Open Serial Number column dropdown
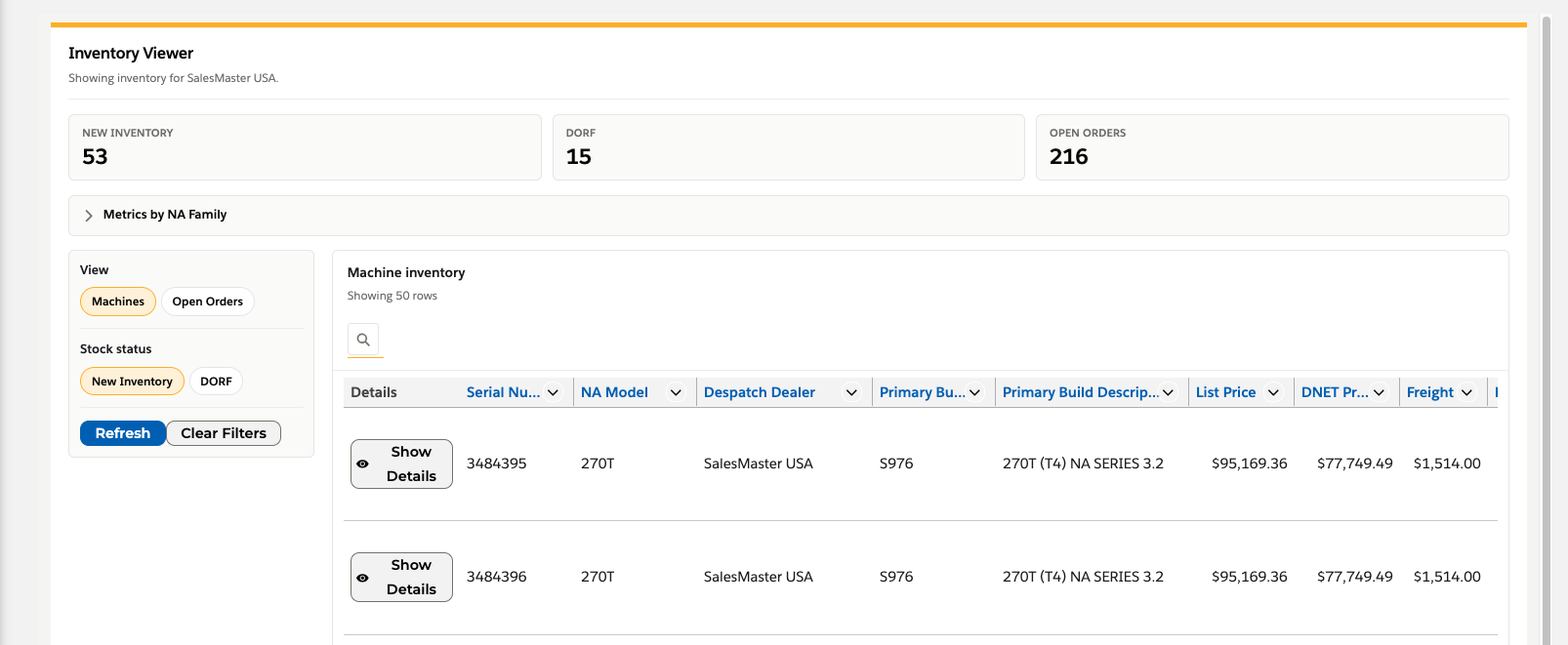Screen dimensions: 1568x645 pos(553,392)
